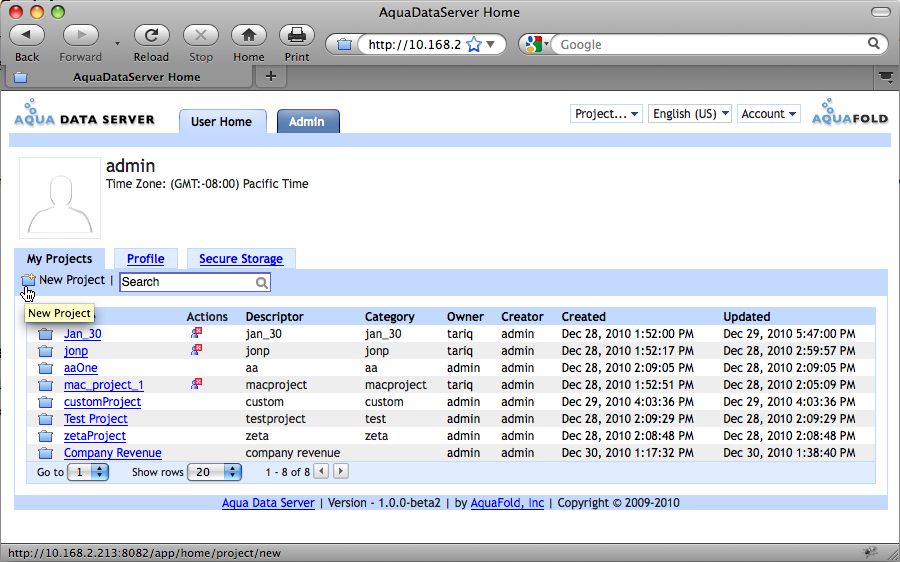
Task: Click the action icon in mac_project_1 row
Action: tap(196, 383)
